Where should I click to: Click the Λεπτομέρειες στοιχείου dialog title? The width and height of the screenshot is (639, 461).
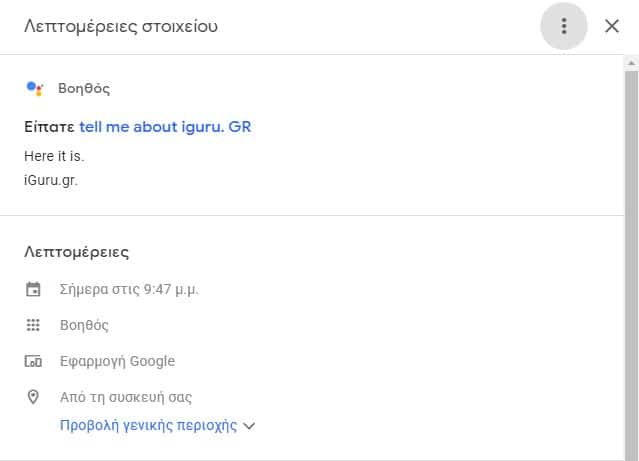pos(121,26)
